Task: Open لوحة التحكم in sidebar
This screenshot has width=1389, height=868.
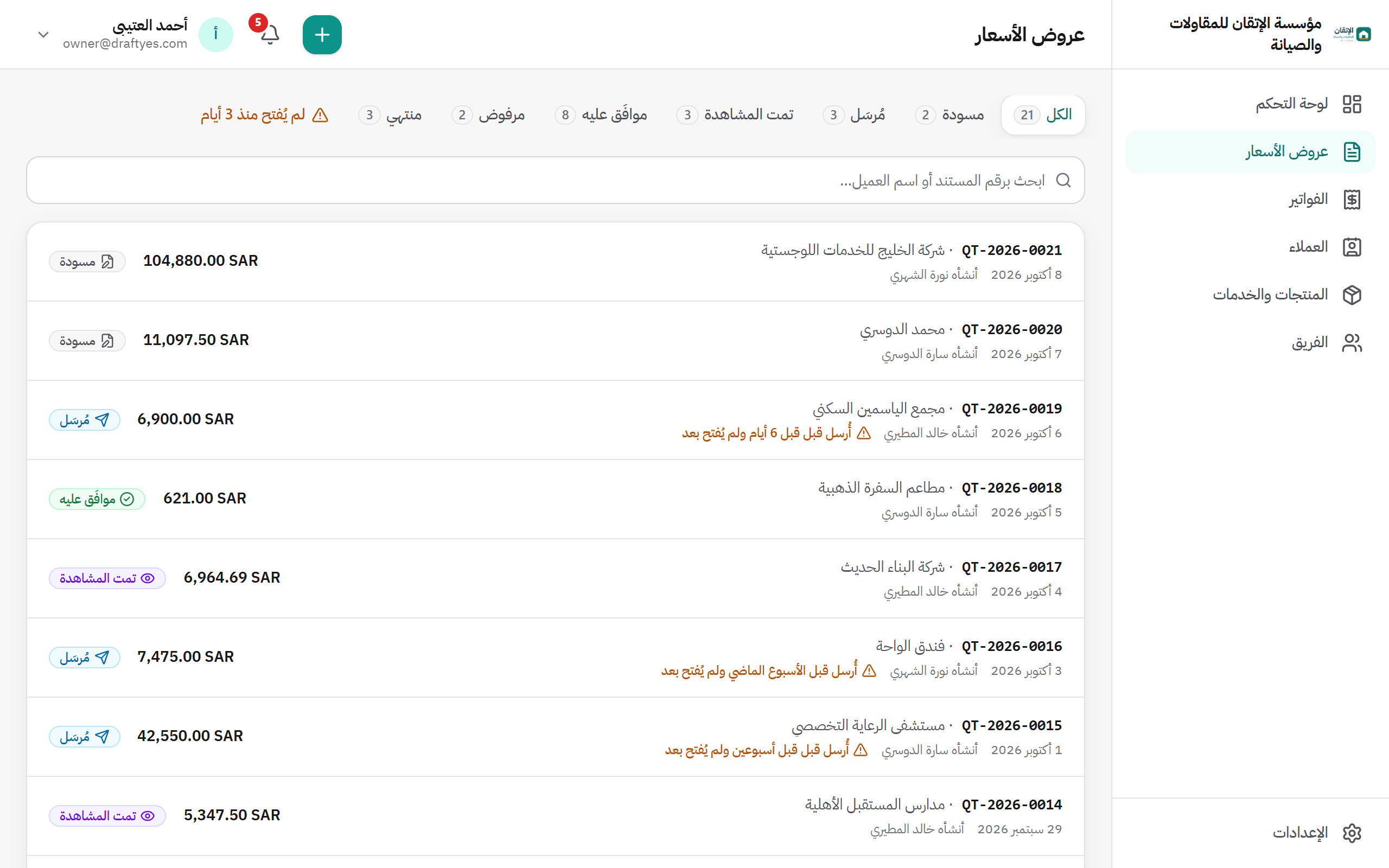Action: (1250, 104)
